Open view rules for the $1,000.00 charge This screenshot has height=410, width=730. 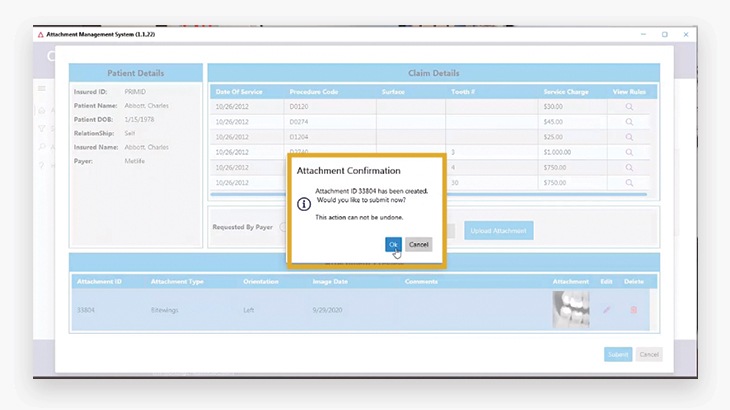tap(629, 152)
